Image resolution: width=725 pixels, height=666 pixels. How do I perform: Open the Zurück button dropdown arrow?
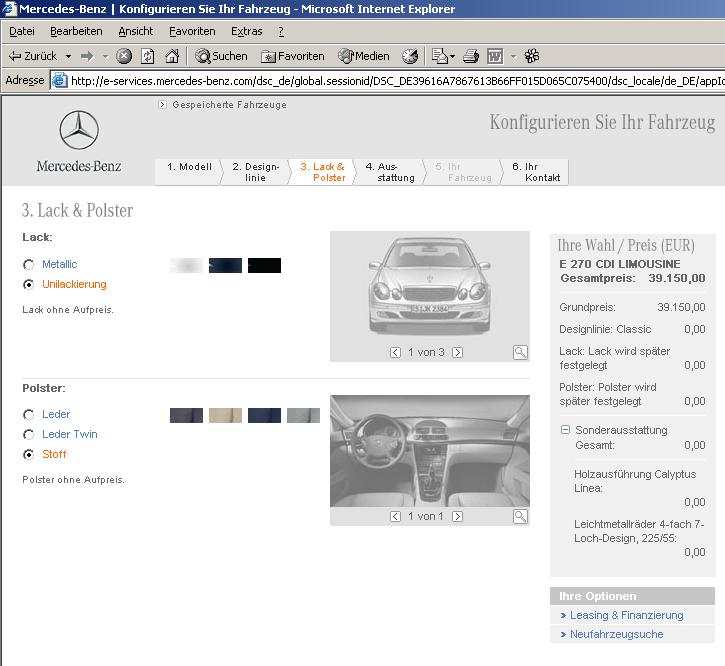(x=68, y=56)
